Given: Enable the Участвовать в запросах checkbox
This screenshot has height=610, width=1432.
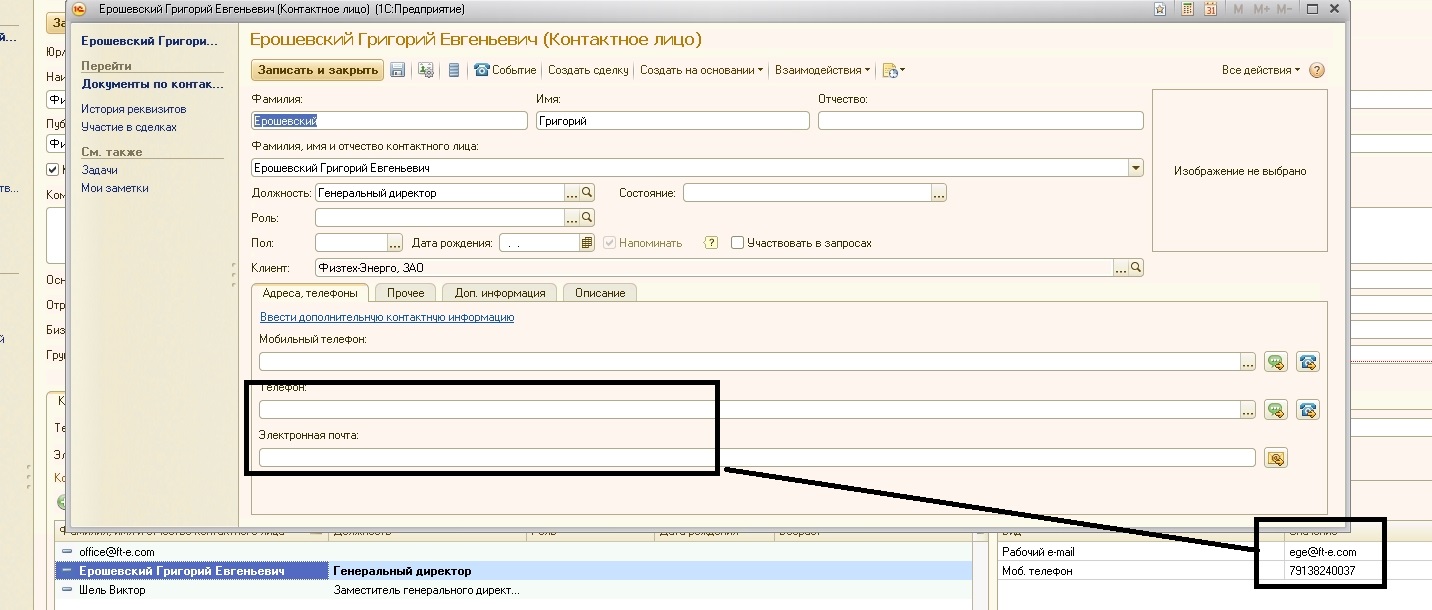Looking at the screenshot, I should click(x=737, y=243).
